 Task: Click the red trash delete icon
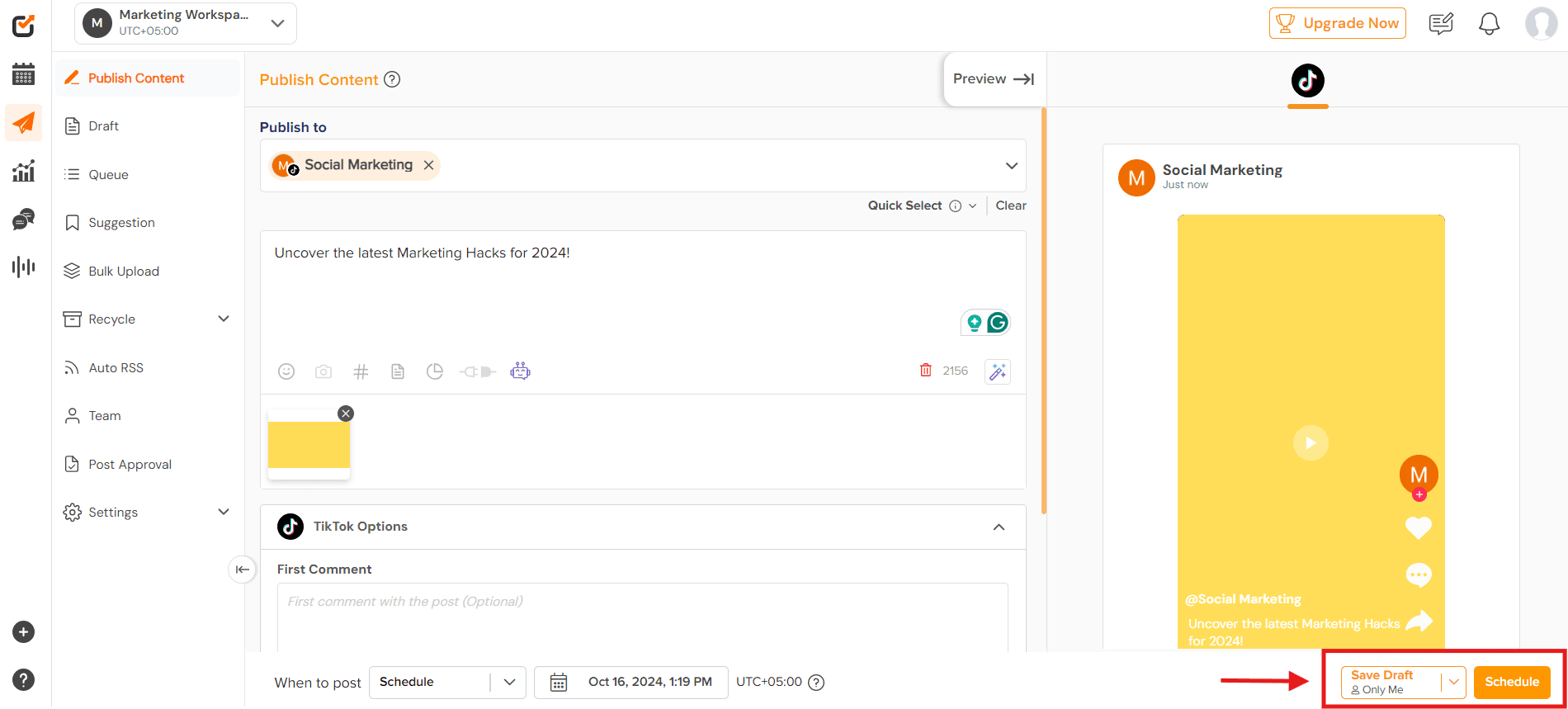click(926, 371)
